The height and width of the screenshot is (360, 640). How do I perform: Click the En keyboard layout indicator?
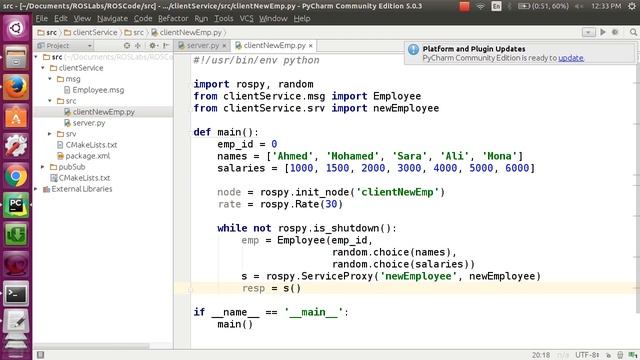[496, 6]
